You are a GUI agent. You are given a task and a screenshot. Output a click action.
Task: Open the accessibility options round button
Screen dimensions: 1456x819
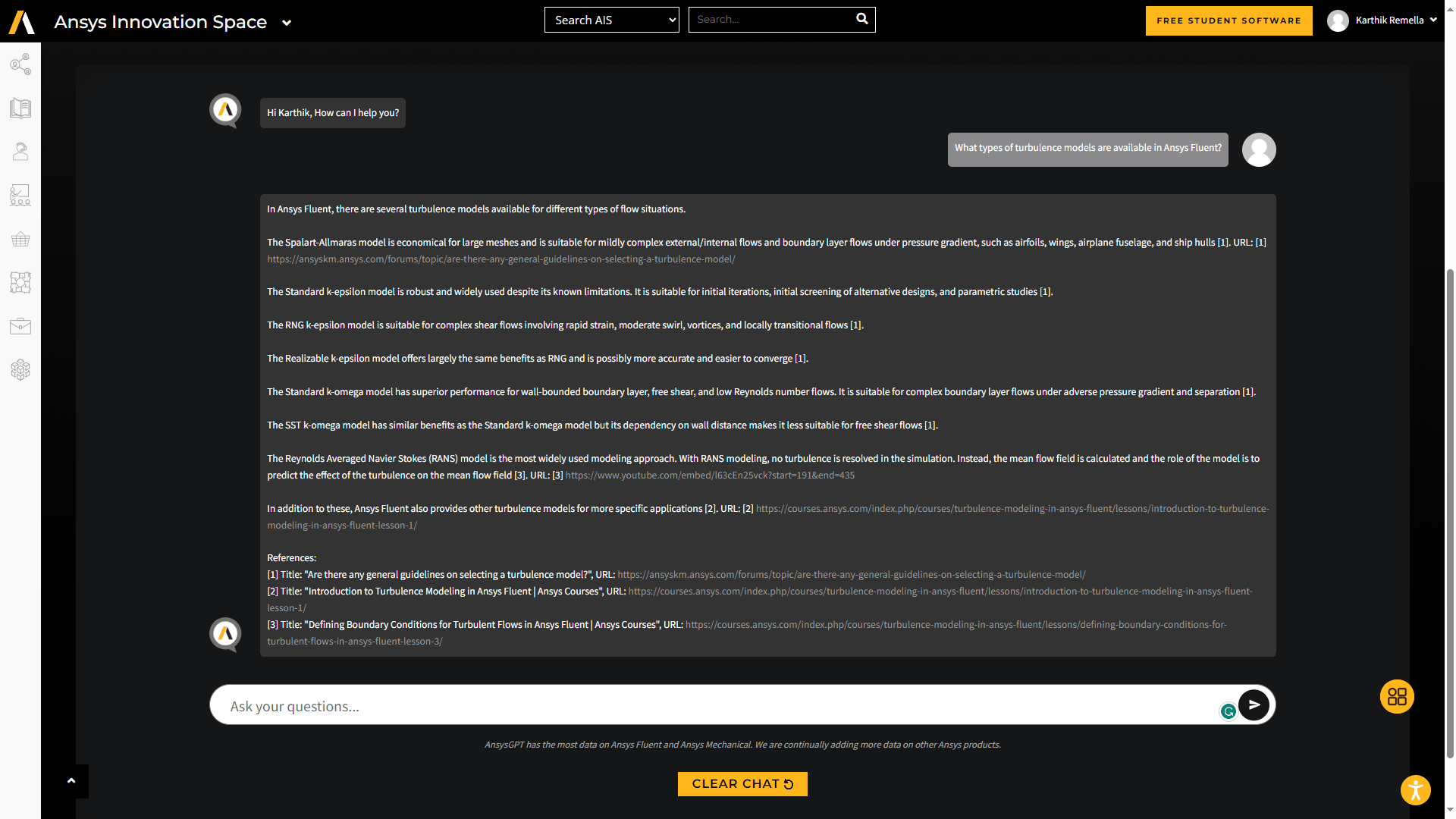click(1415, 790)
